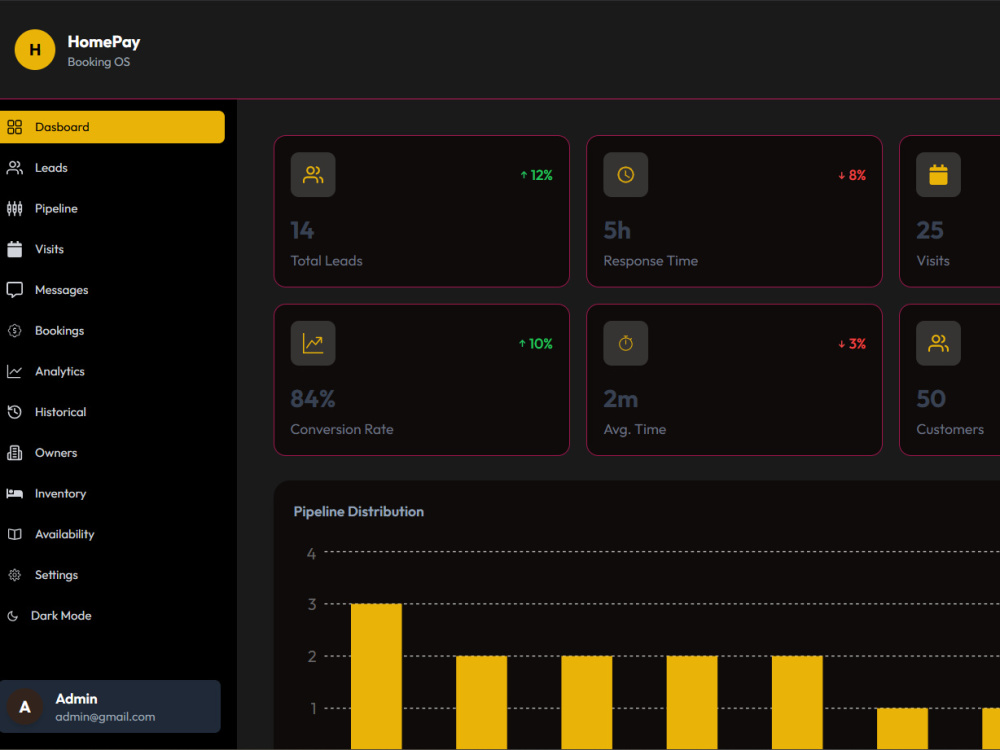Click the Visits calendar icon in sidebar
1000x750 pixels.
(x=15, y=249)
